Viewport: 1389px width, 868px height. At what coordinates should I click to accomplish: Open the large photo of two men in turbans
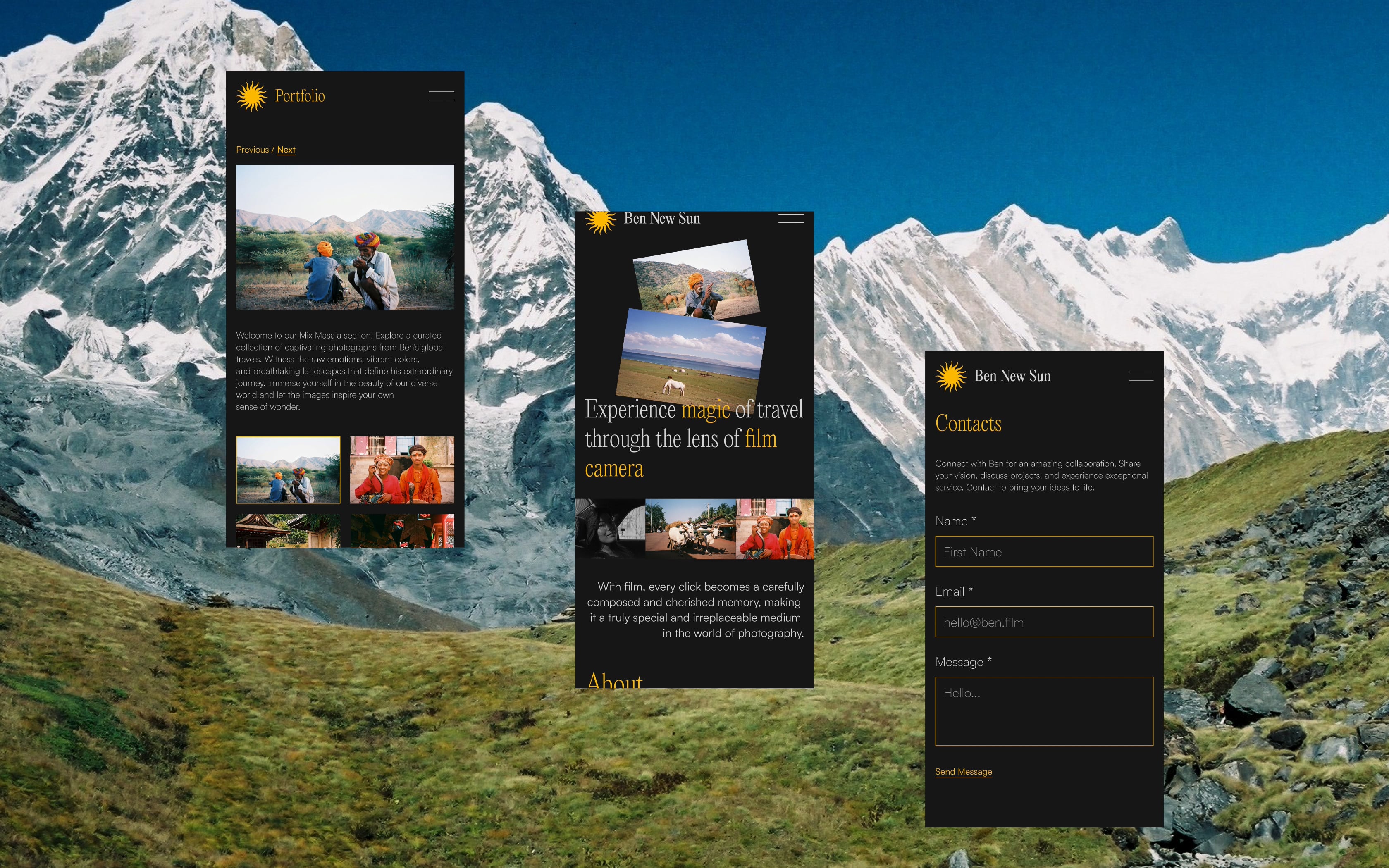pos(345,237)
